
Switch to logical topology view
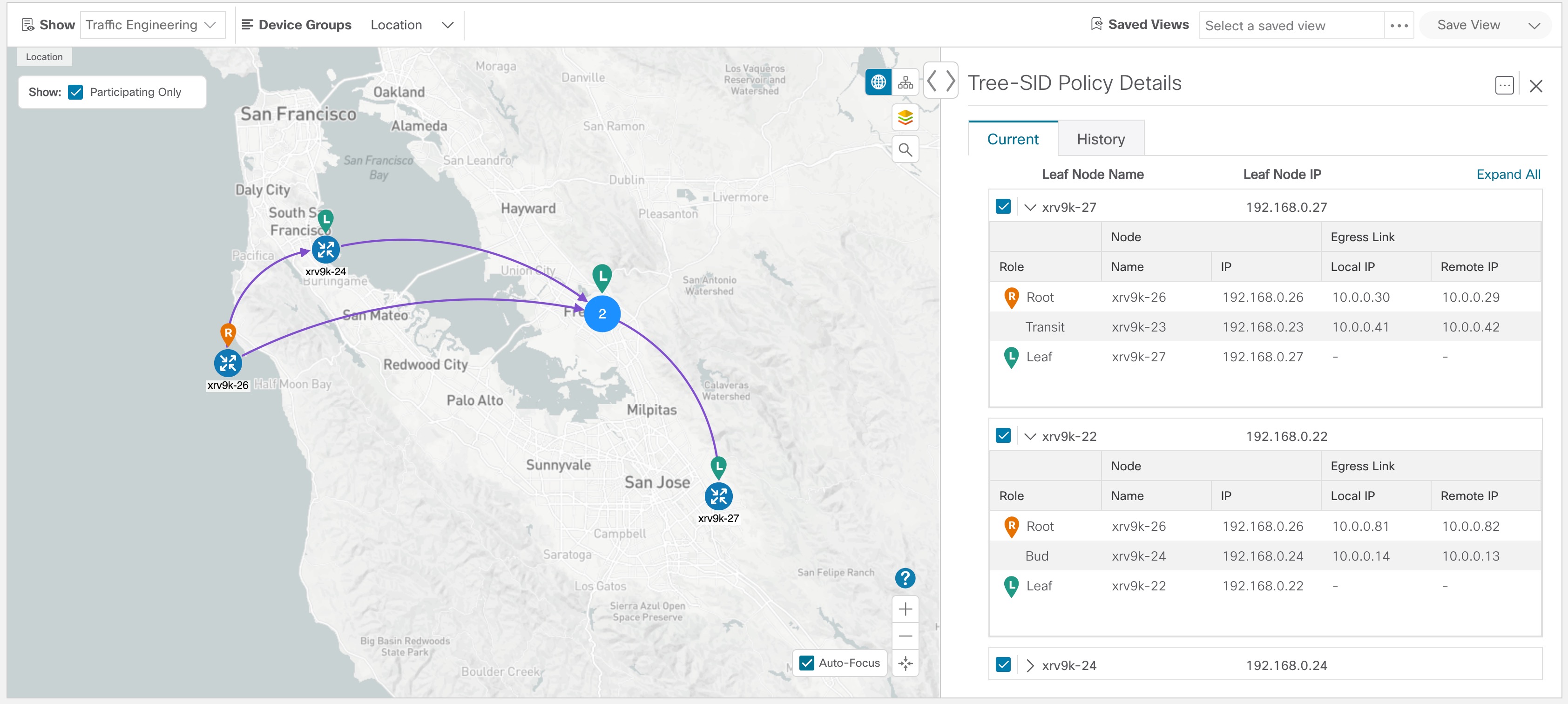[905, 82]
